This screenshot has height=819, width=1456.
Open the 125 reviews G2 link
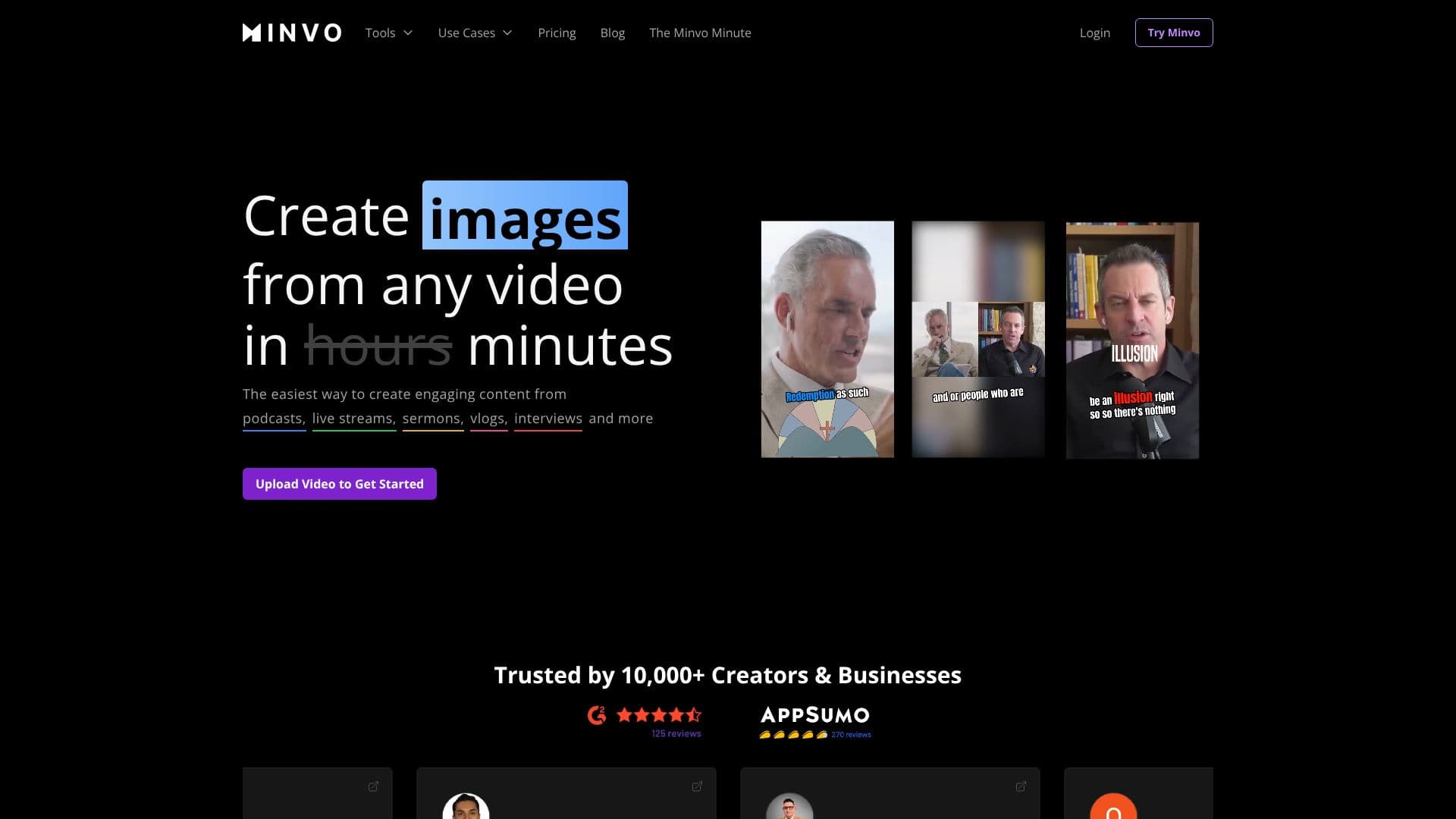[676, 733]
